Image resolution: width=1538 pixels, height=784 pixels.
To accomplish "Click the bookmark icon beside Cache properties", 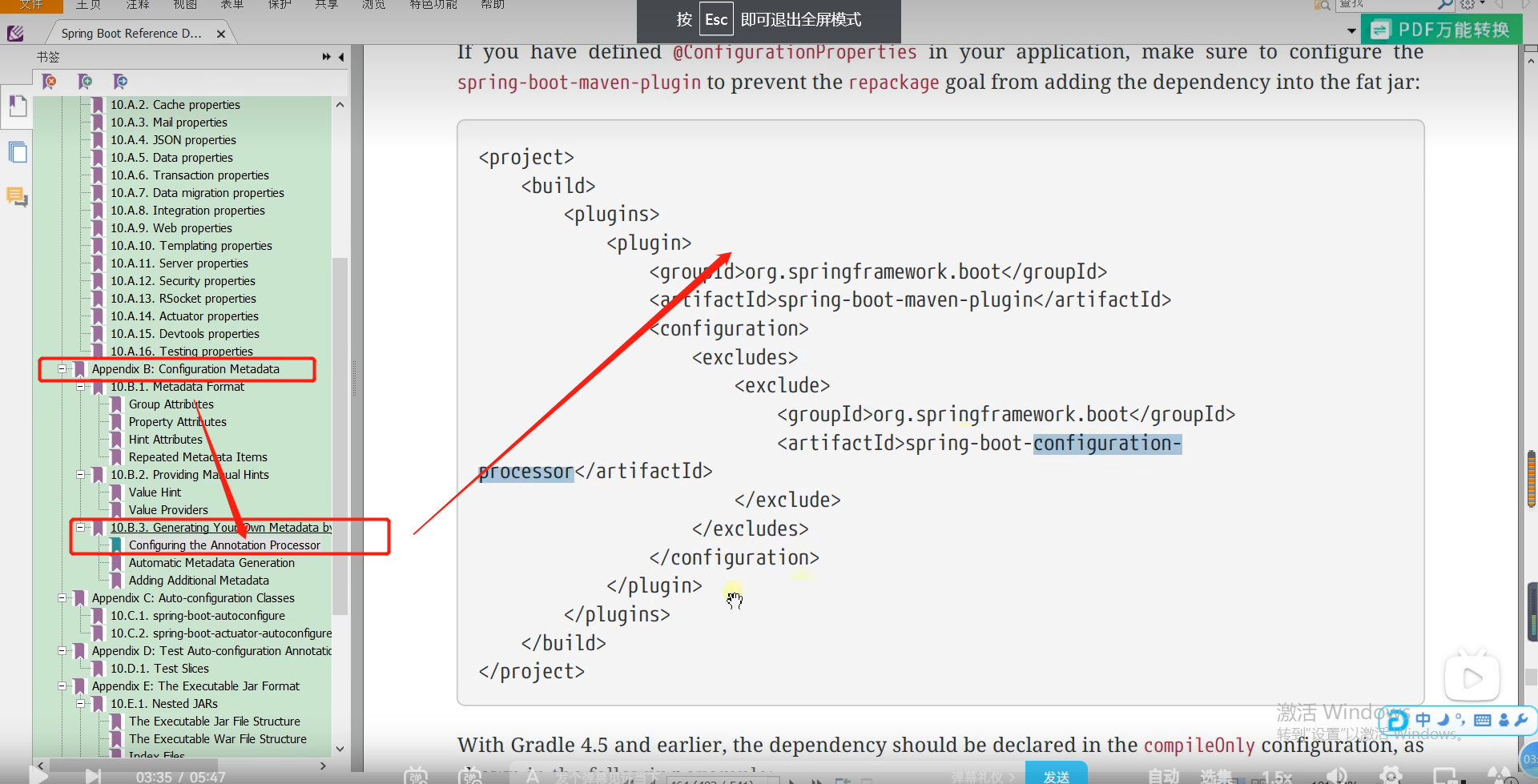I will pos(98,105).
